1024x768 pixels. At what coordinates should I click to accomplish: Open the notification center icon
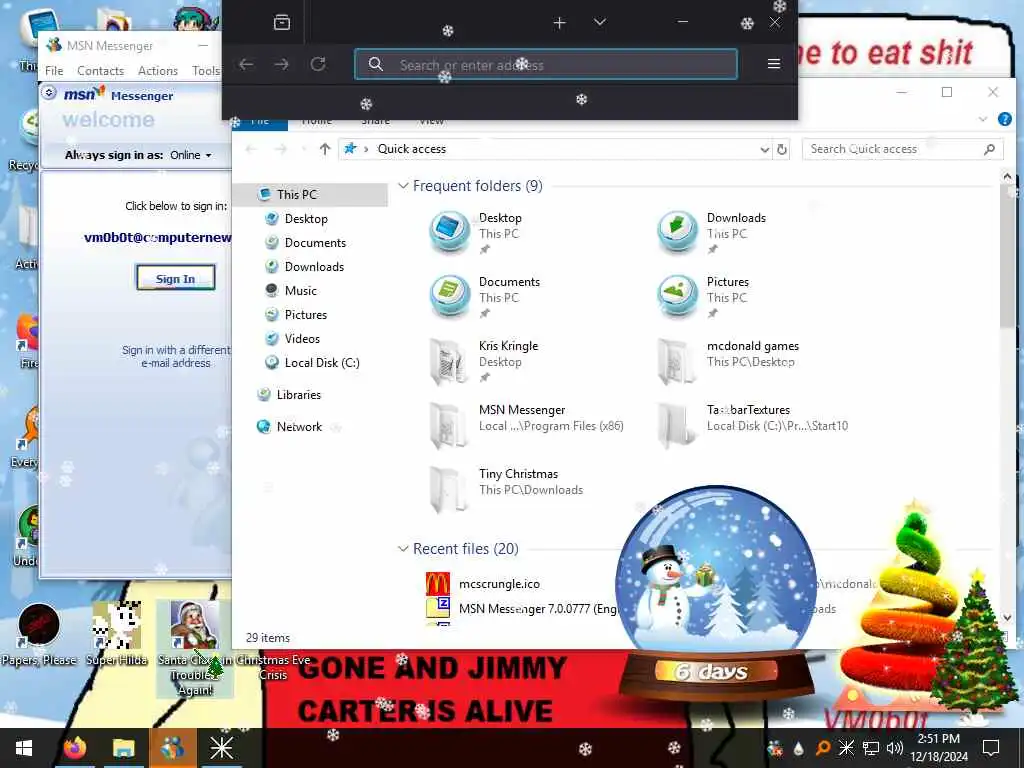pos(991,748)
